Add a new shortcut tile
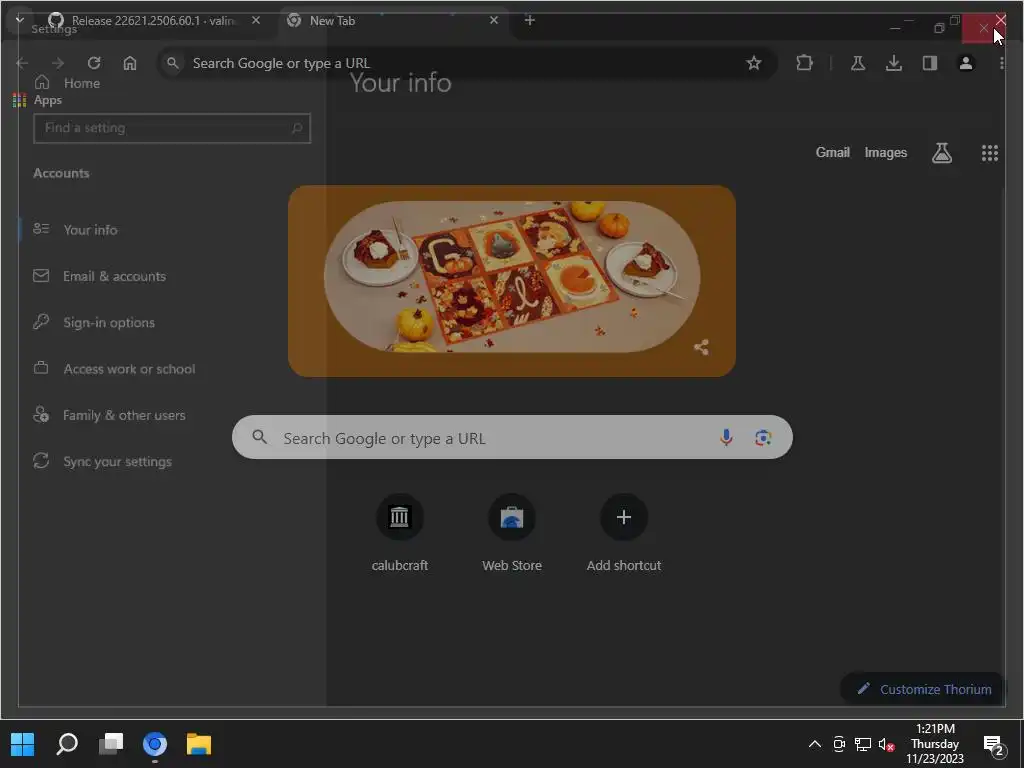The height and width of the screenshot is (768, 1024). coord(624,534)
